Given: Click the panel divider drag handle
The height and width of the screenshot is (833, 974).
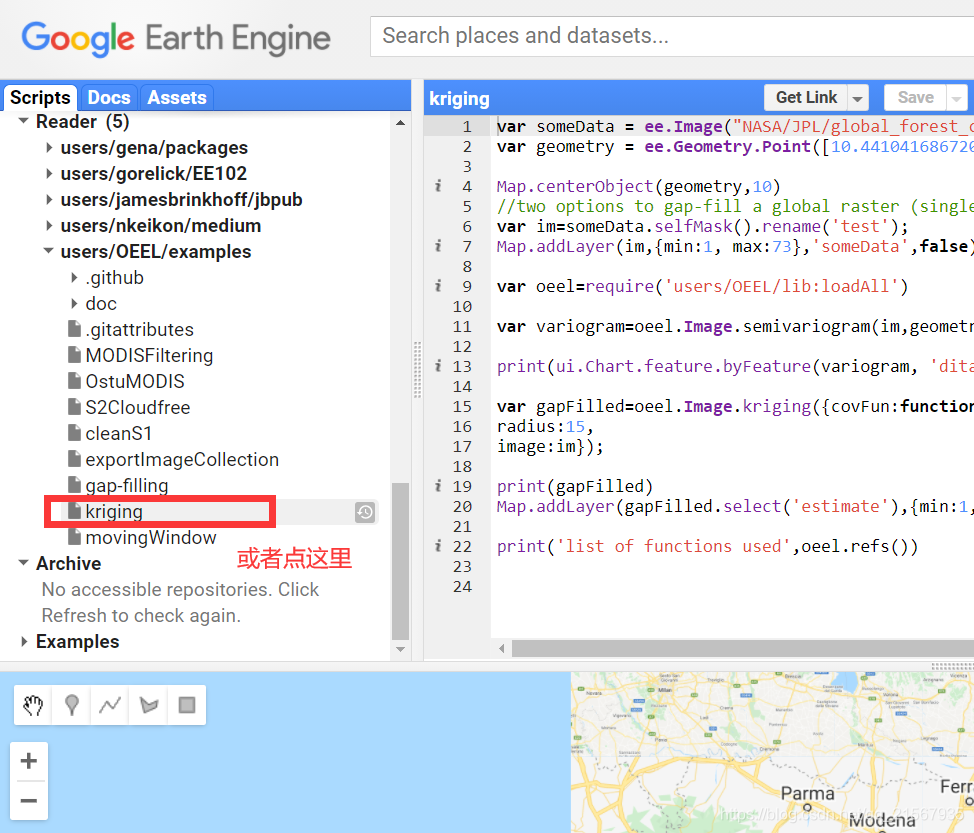Looking at the screenshot, I should point(417,369).
